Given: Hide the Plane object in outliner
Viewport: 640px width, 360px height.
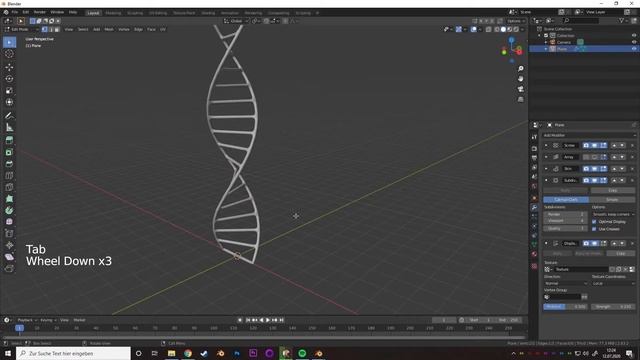Looking at the screenshot, I should click(x=634, y=49).
